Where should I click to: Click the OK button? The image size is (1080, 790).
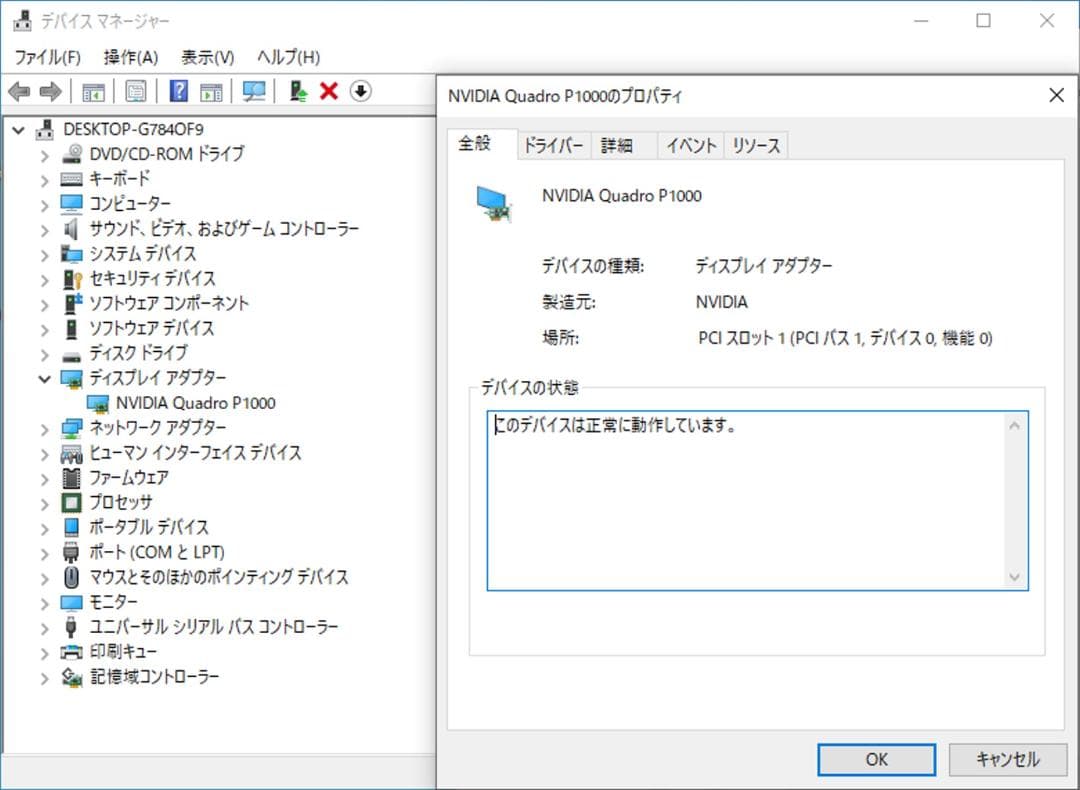875,759
